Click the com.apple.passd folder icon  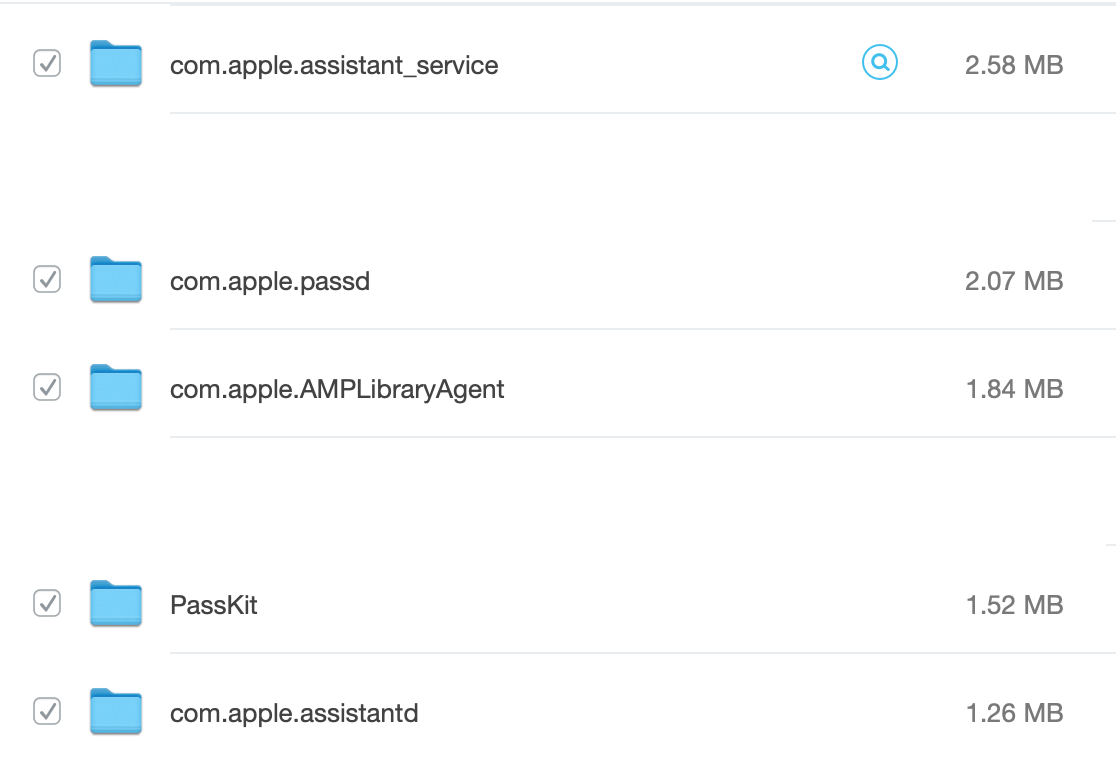115,280
